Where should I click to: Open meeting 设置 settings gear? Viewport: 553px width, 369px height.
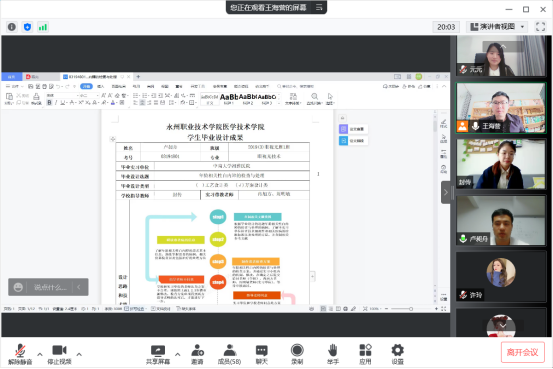pyautogui.click(x=397, y=354)
